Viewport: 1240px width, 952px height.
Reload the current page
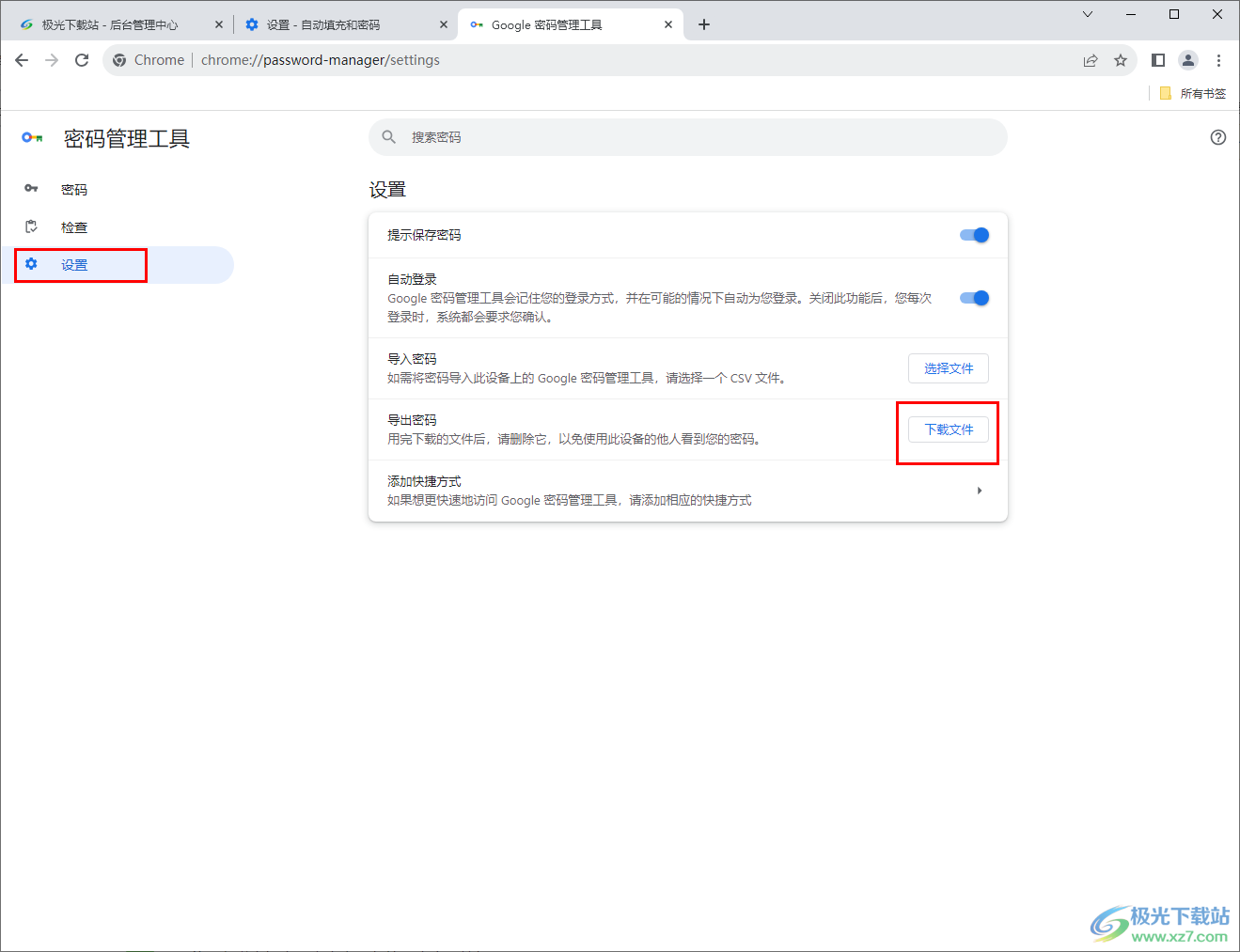(x=82, y=60)
